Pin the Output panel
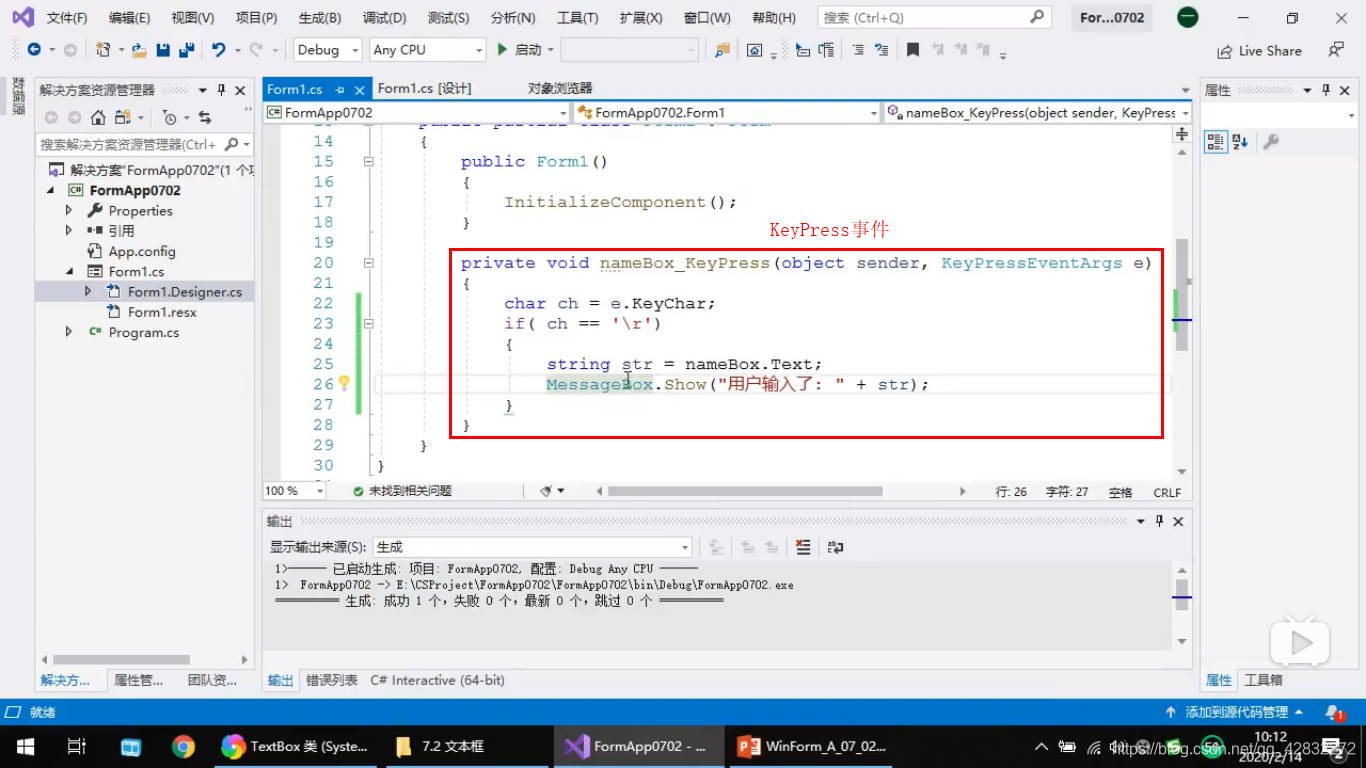1366x768 pixels. coord(1159,521)
